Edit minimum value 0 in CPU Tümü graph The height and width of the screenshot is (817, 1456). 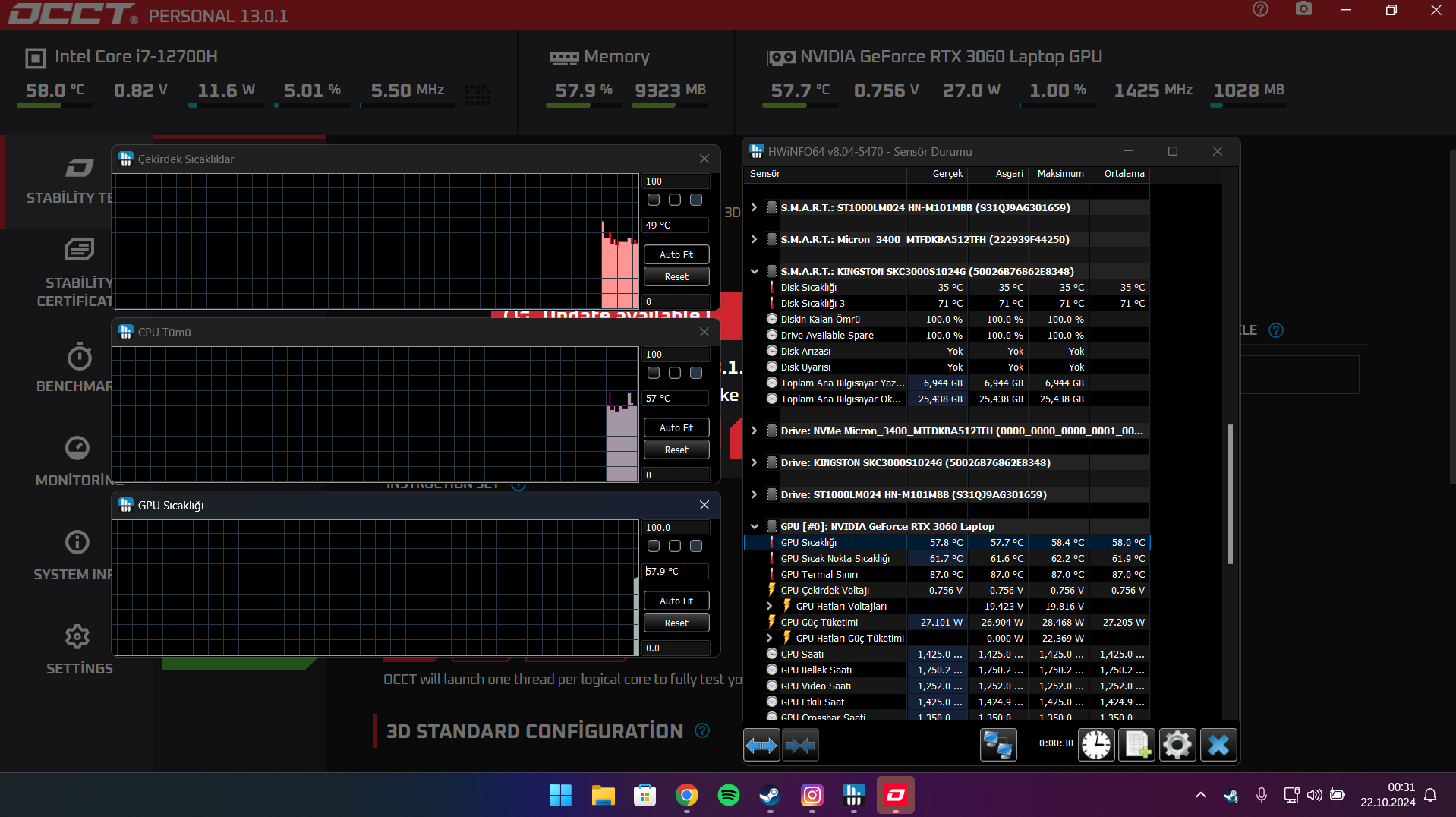point(676,475)
